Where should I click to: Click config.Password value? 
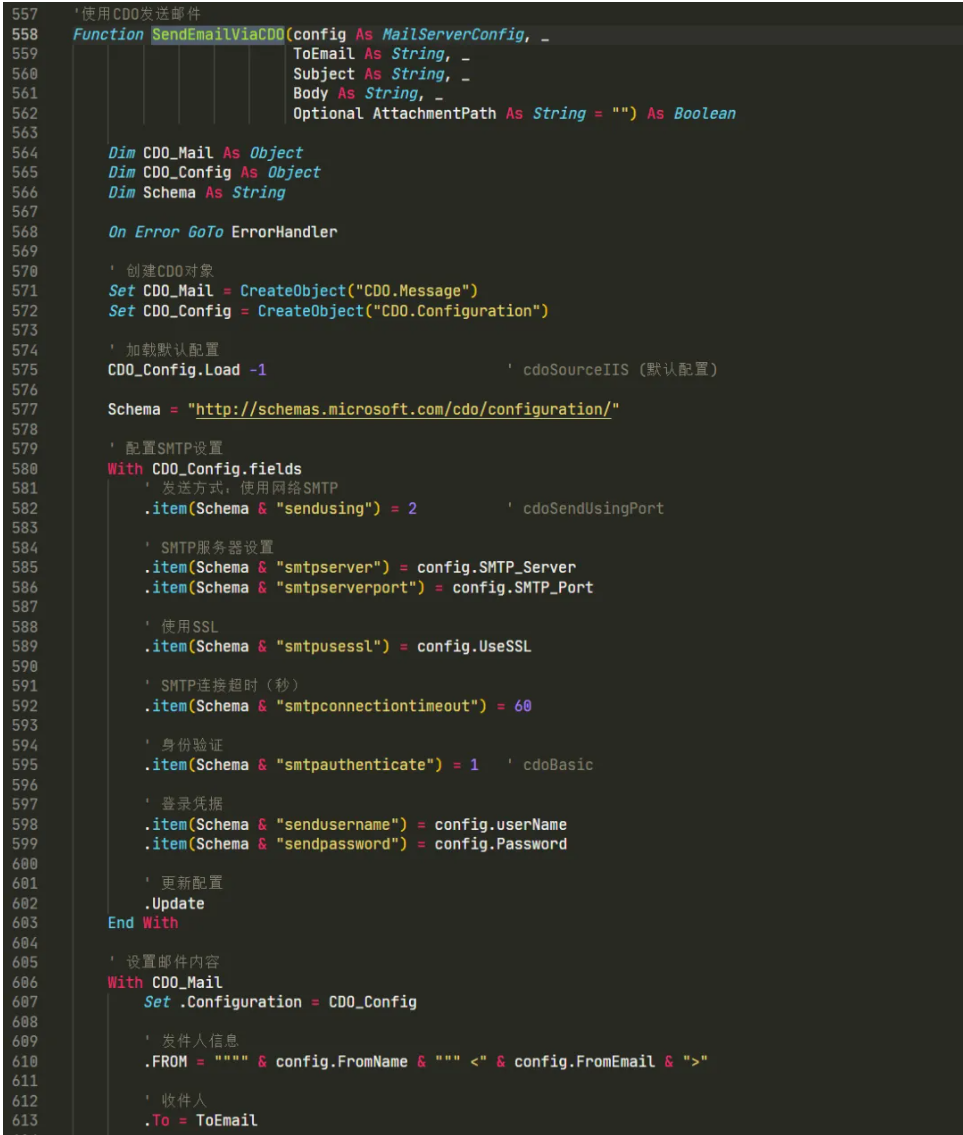pos(501,844)
